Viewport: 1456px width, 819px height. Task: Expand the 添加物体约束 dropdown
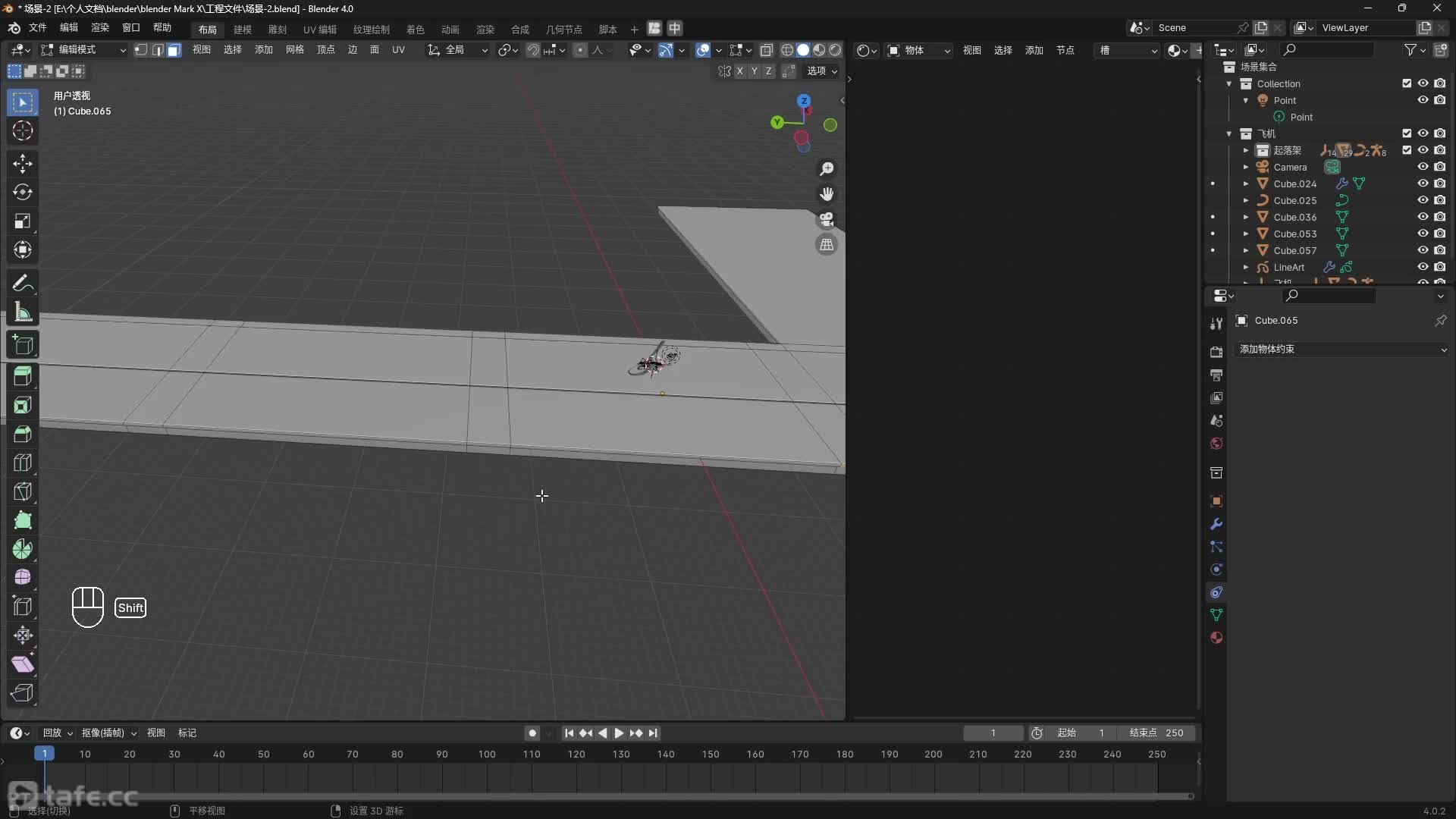(x=1342, y=350)
